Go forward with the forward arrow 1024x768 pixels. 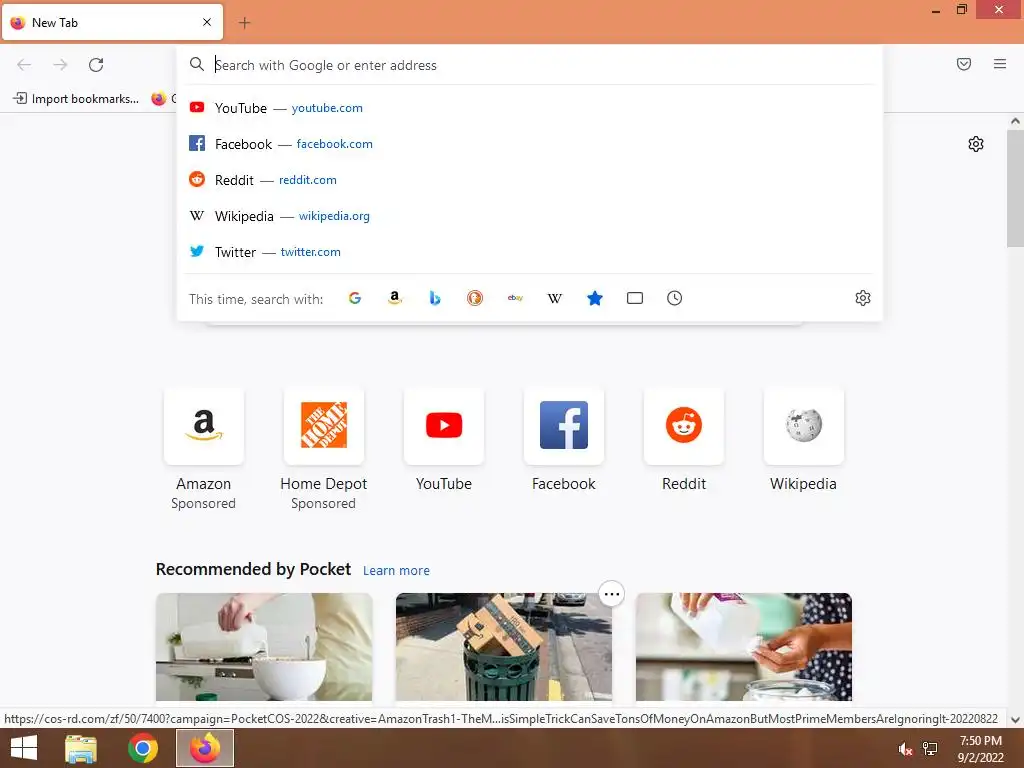click(x=60, y=65)
